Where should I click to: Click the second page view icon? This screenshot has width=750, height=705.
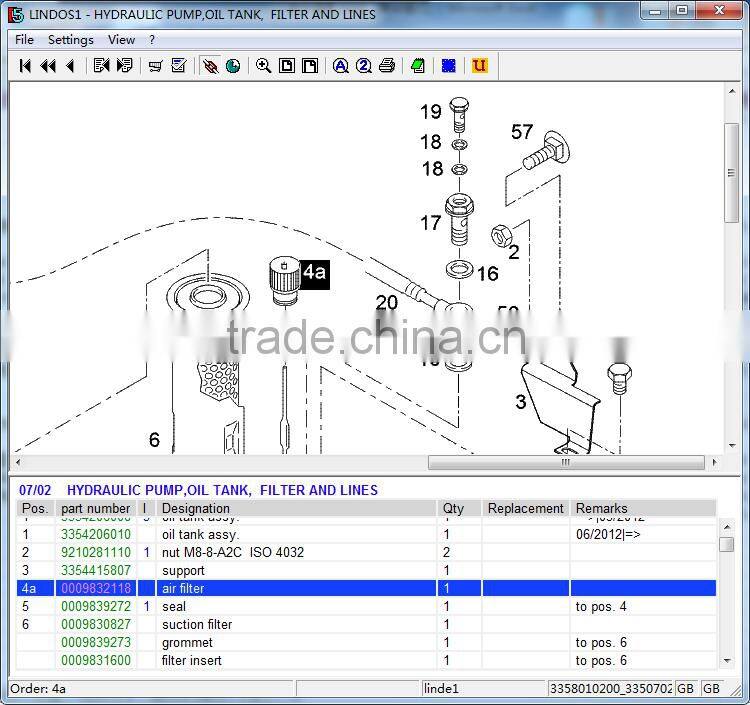[x=310, y=66]
